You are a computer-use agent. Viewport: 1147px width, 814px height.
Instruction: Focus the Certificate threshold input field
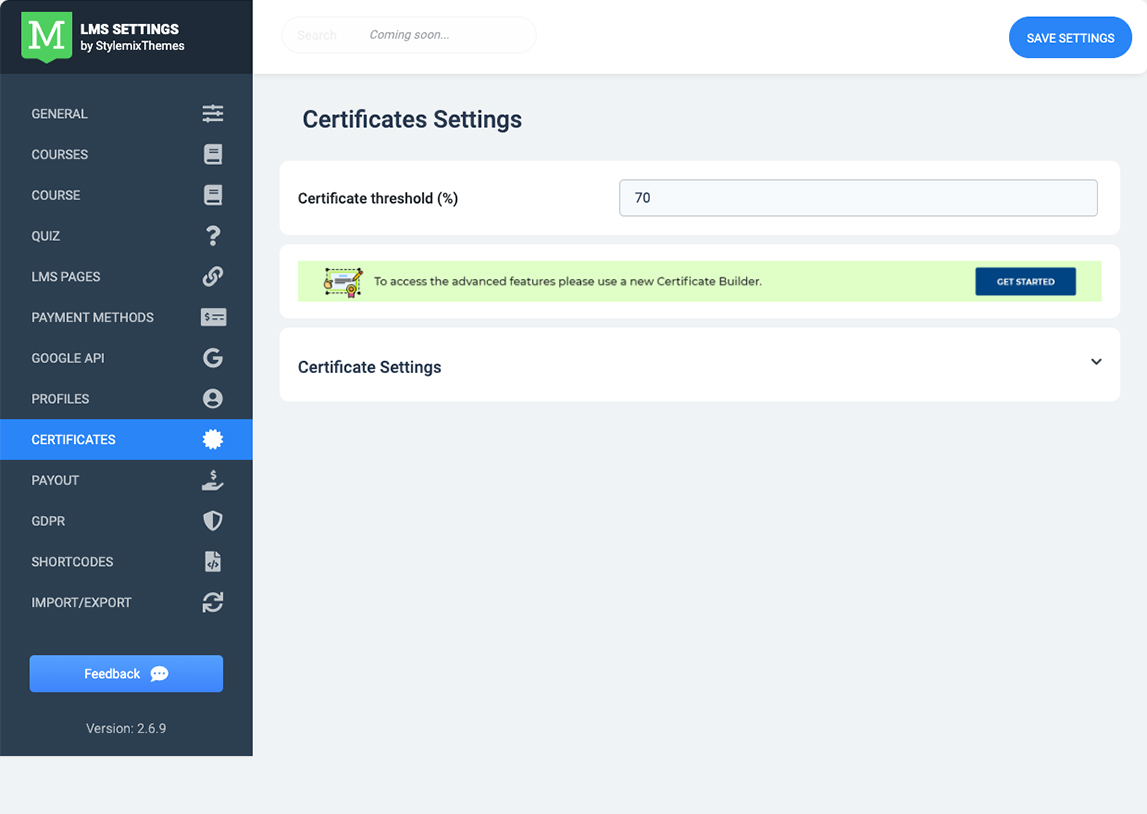(858, 198)
